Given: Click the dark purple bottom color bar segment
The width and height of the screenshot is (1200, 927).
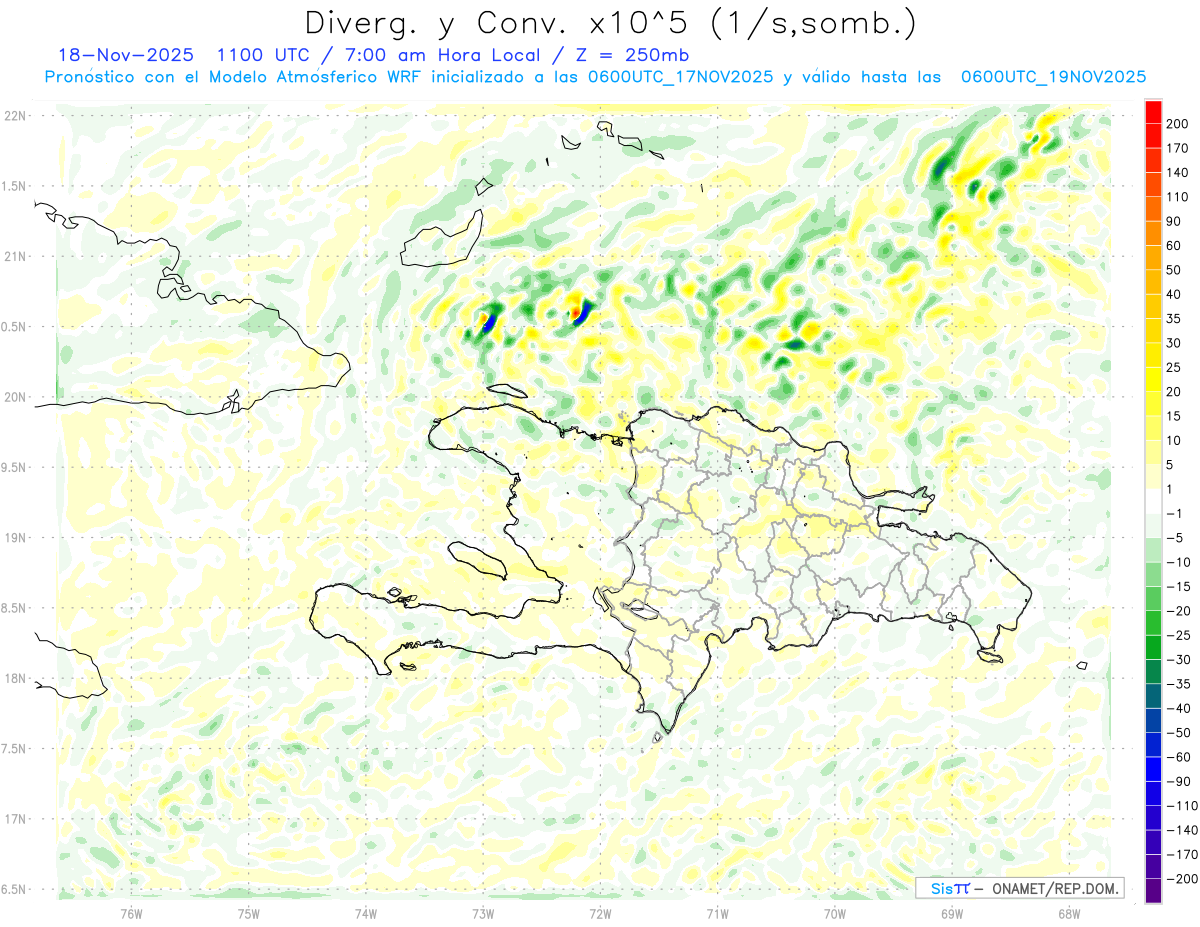Looking at the screenshot, I should (1153, 890).
